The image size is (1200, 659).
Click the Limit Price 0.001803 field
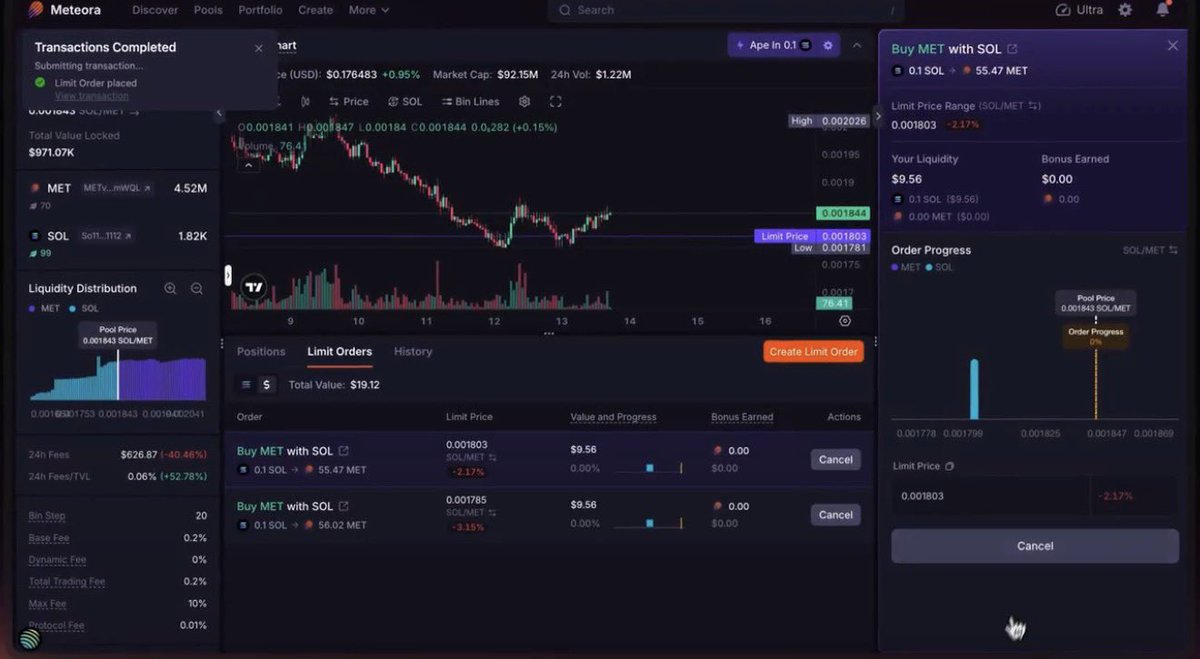tap(990, 496)
